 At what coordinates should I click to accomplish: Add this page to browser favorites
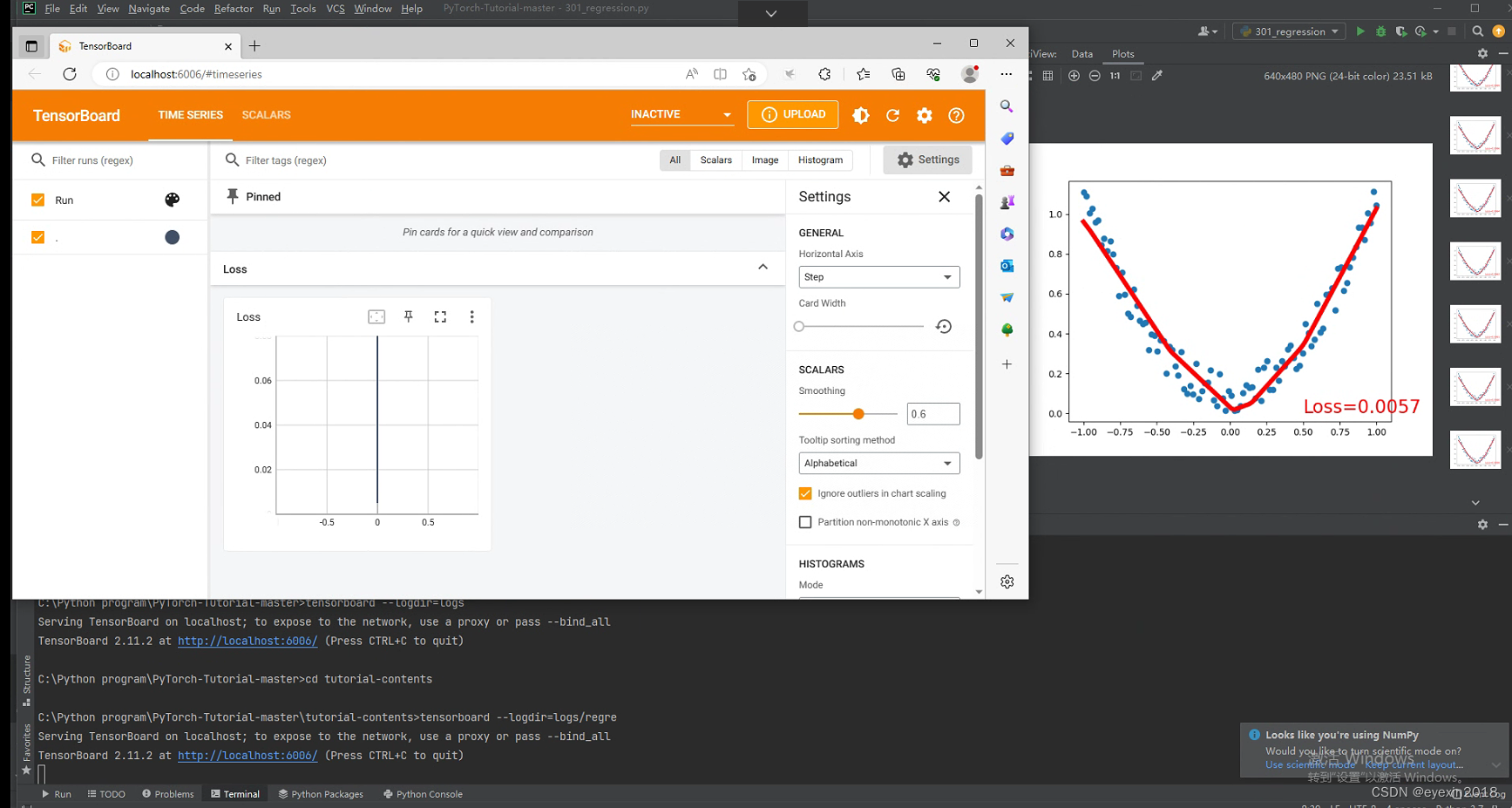coord(749,74)
